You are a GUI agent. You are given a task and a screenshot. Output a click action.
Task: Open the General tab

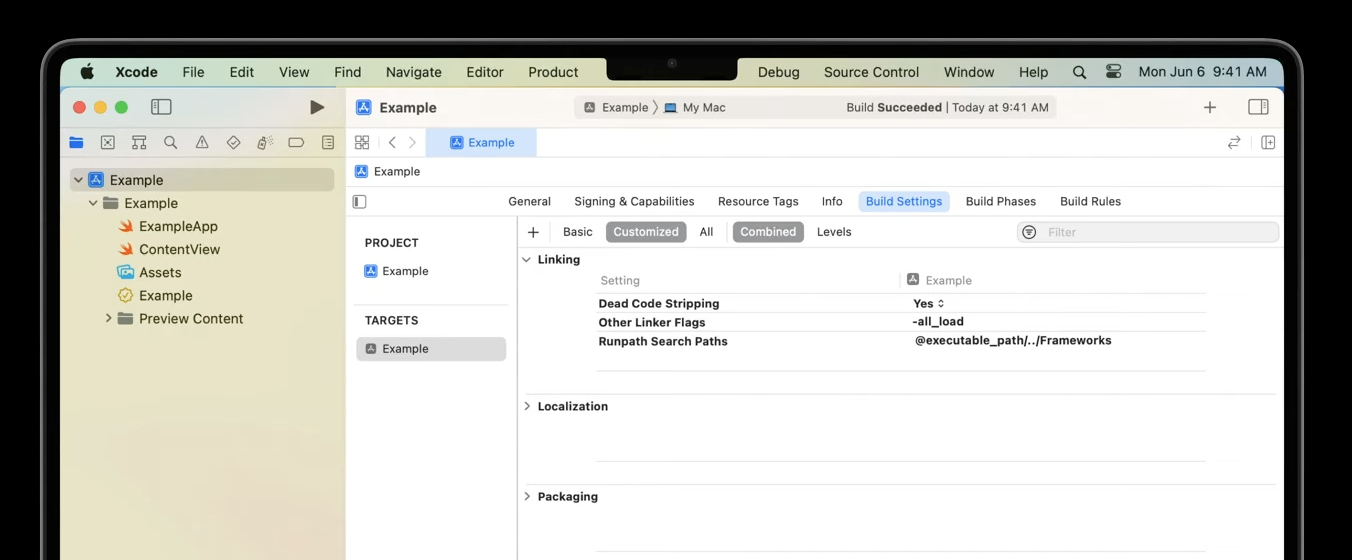tap(530, 201)
